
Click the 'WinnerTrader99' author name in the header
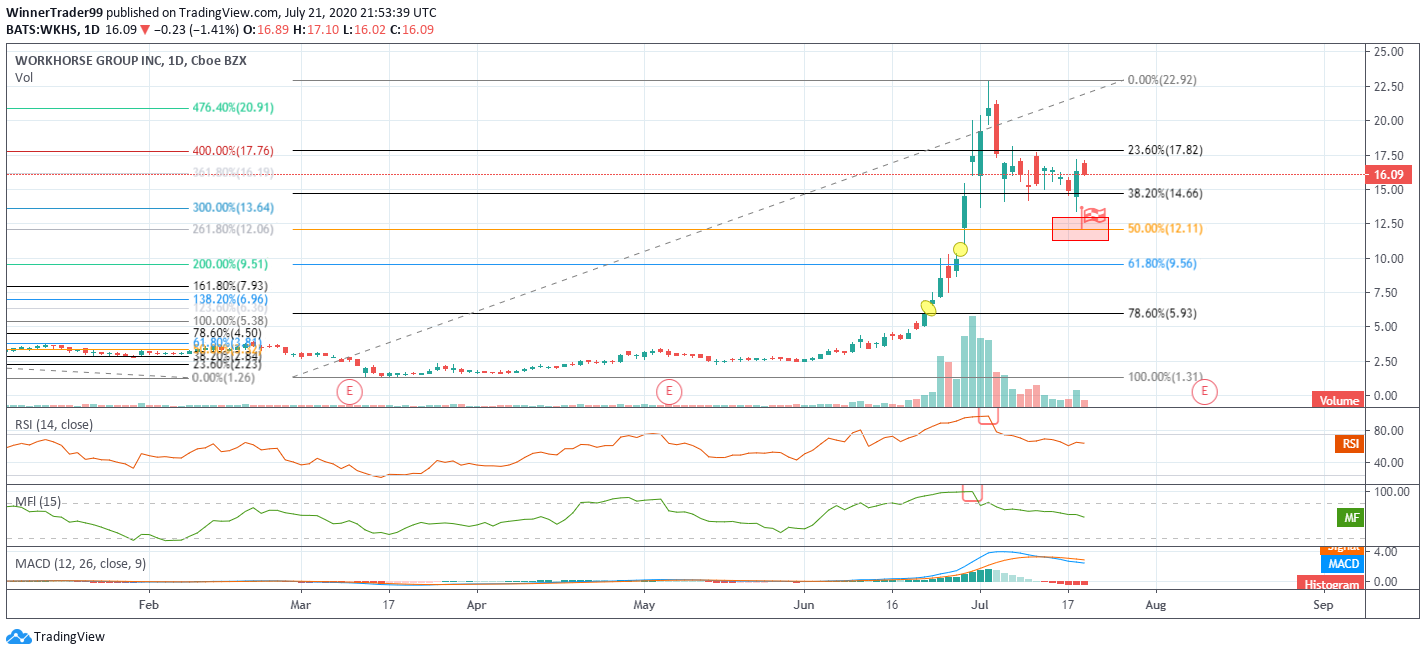click(54, 12)
